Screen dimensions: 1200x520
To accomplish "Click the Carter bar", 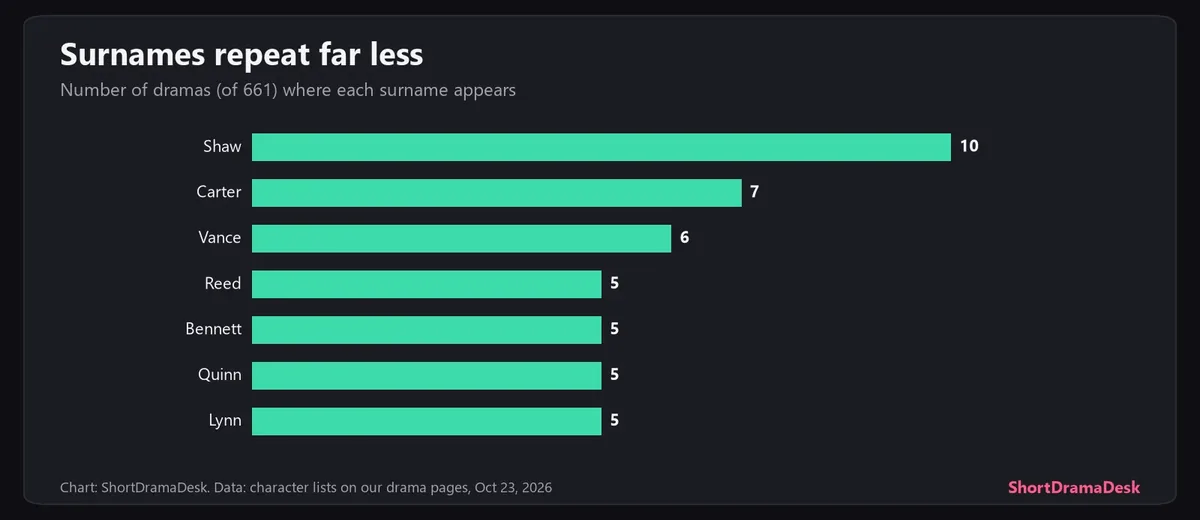I will pyautogui.click(x=497, y=192).
